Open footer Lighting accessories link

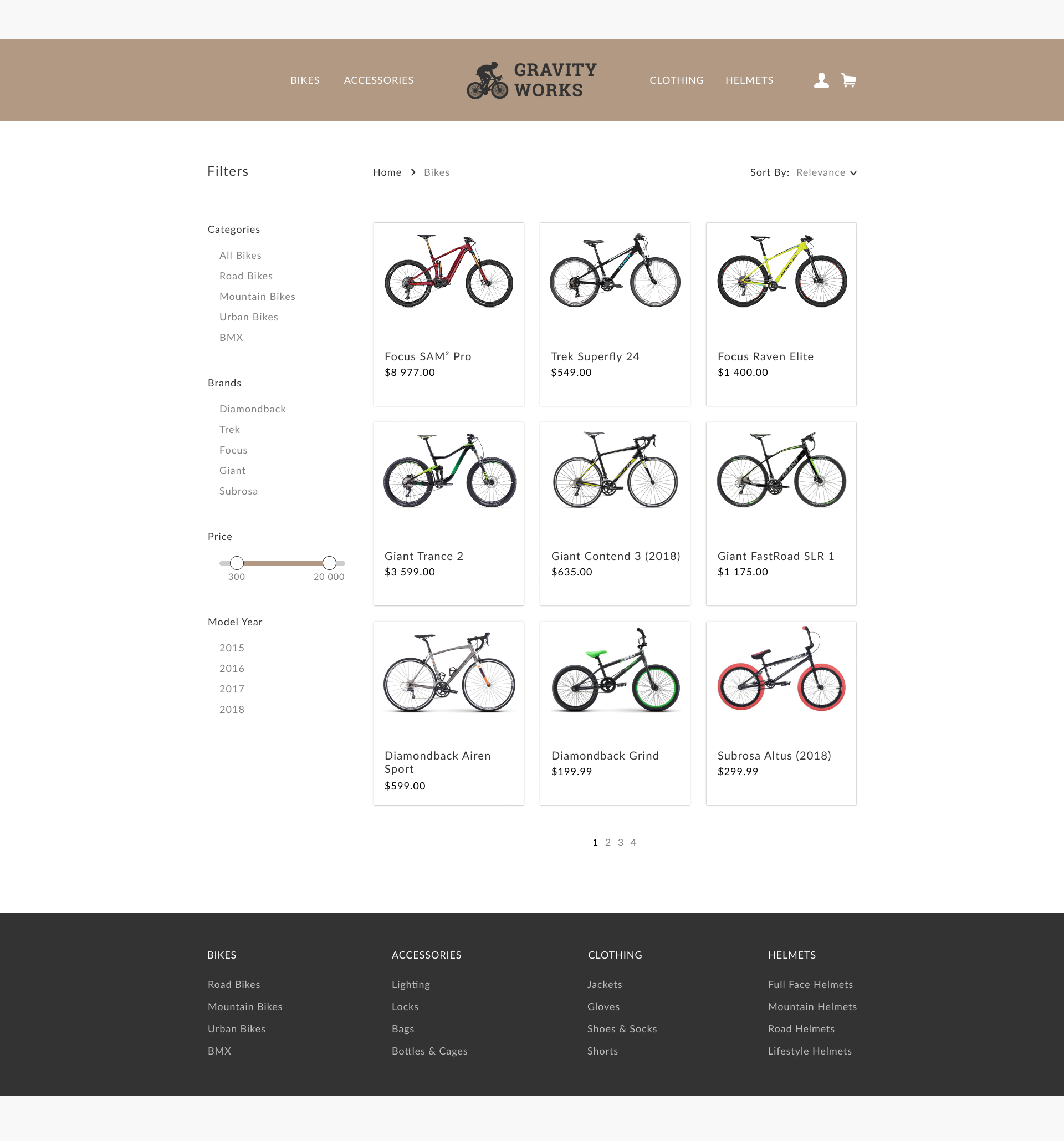(x=411, y=985)
